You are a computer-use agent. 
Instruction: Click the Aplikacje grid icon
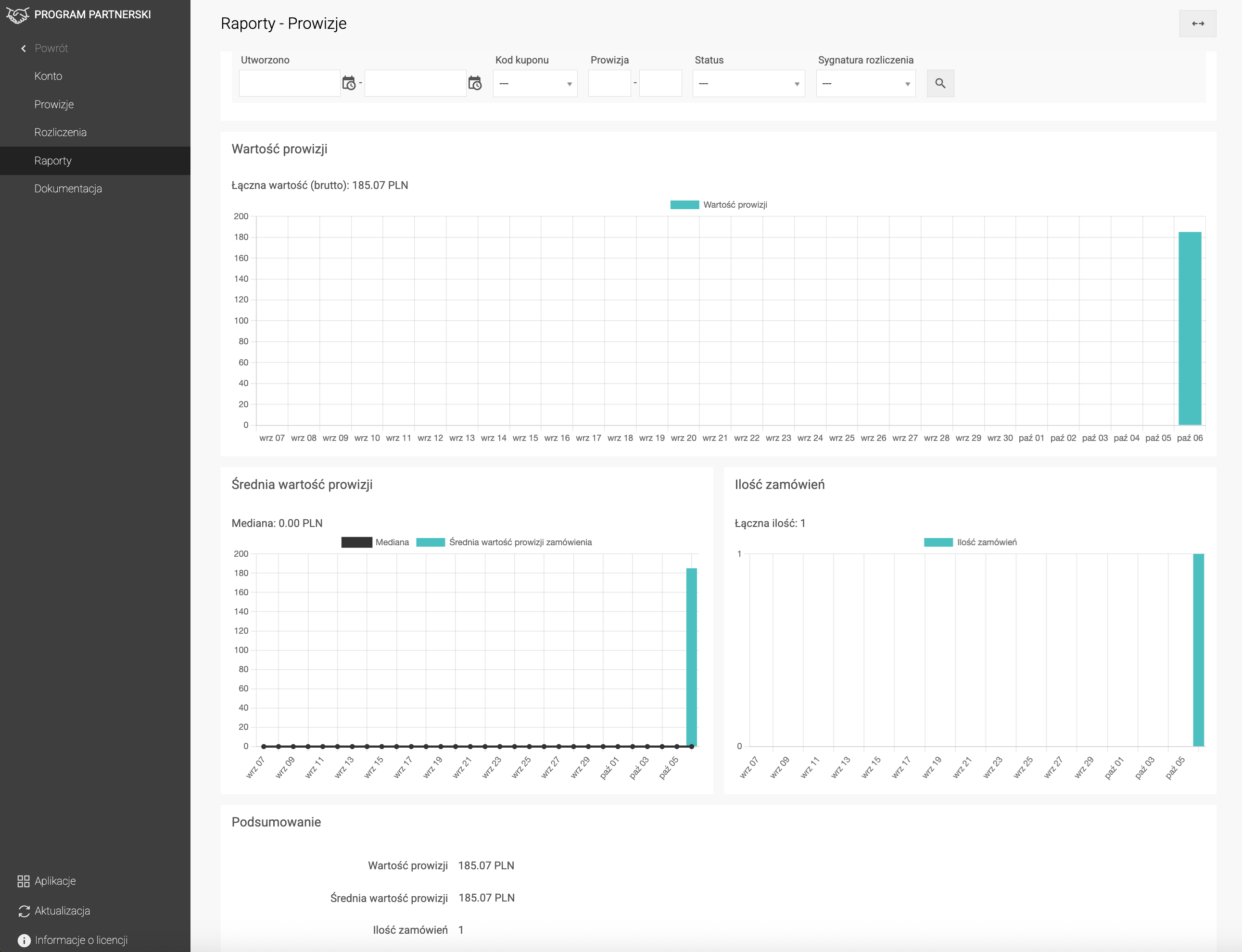[x=23, y=881]
